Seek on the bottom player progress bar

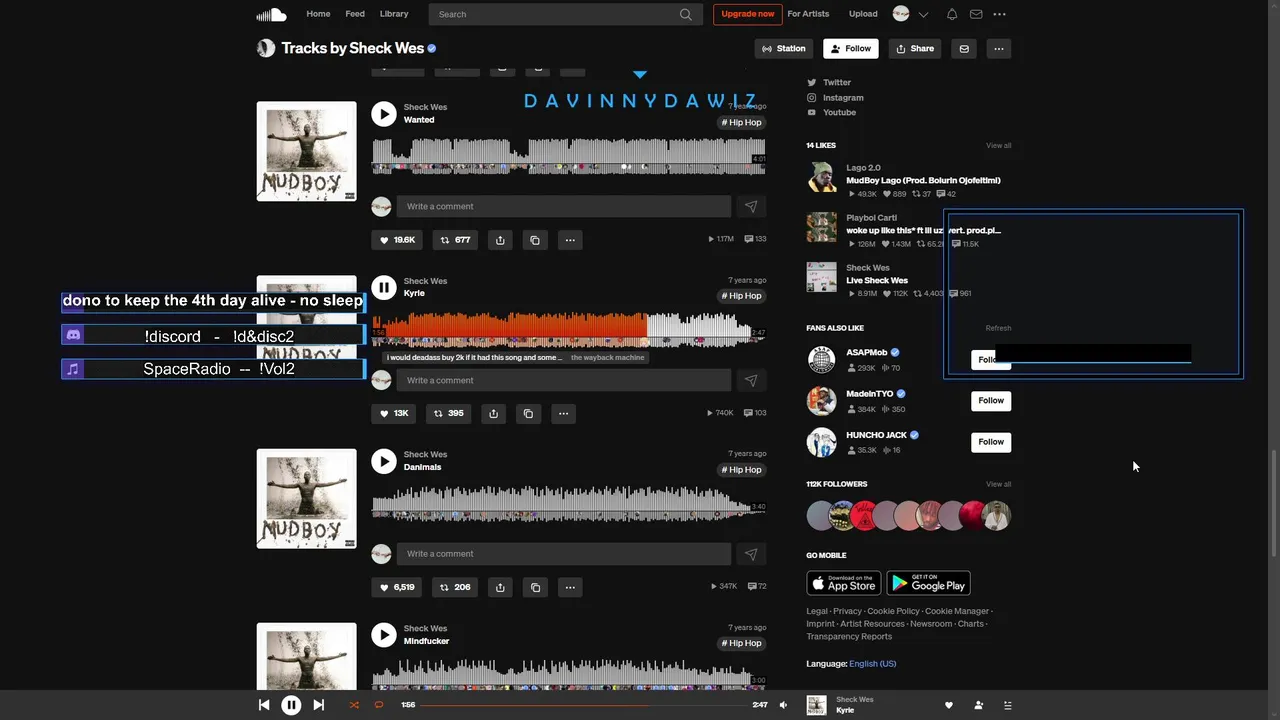tap(583, 705)
